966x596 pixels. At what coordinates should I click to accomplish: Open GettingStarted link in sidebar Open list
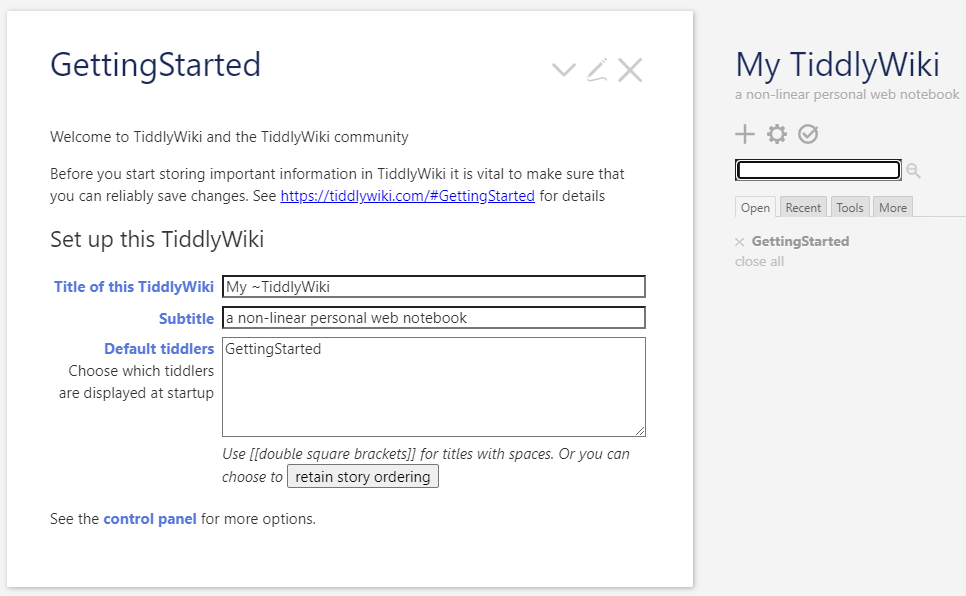pyautogui.click(x=800, y=242)
